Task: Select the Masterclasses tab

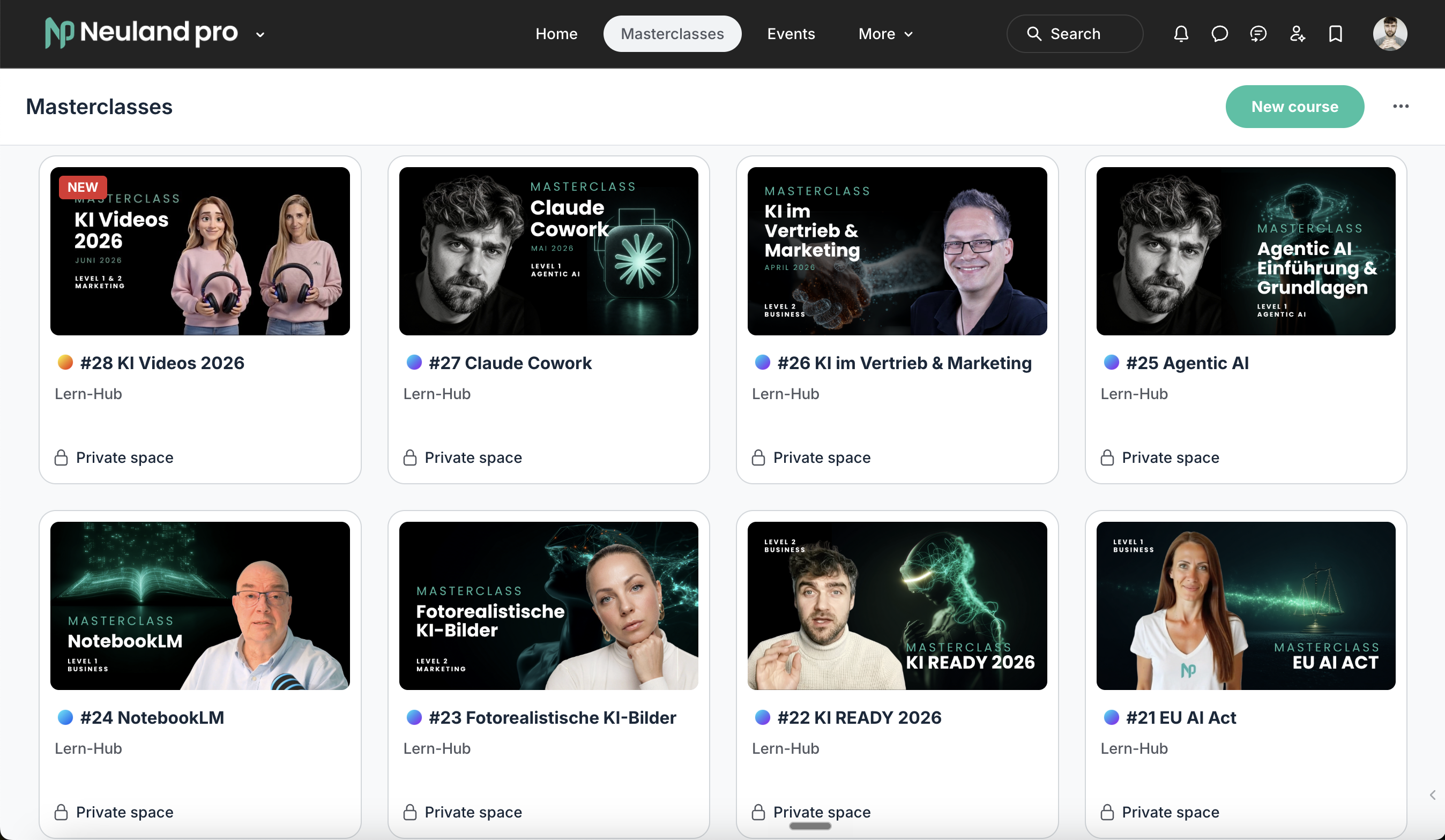Action: pos(672,34)
